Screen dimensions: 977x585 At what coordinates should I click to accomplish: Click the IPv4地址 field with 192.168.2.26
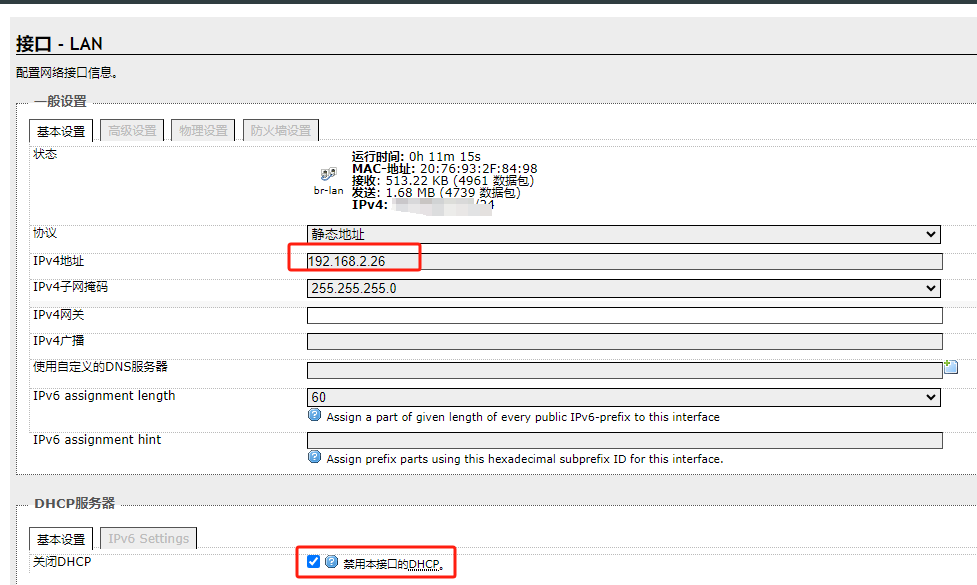click(x=624, y=262)
